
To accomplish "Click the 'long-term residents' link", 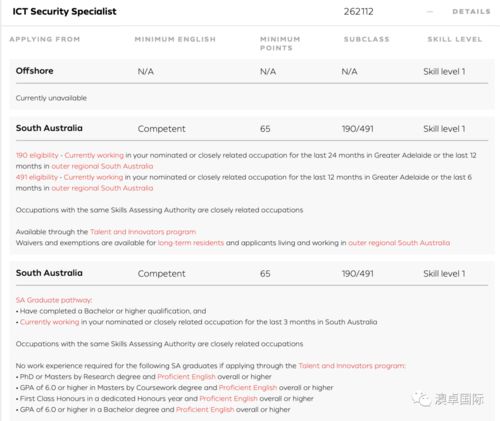I will pyautogui.click(x=191, y=243).
